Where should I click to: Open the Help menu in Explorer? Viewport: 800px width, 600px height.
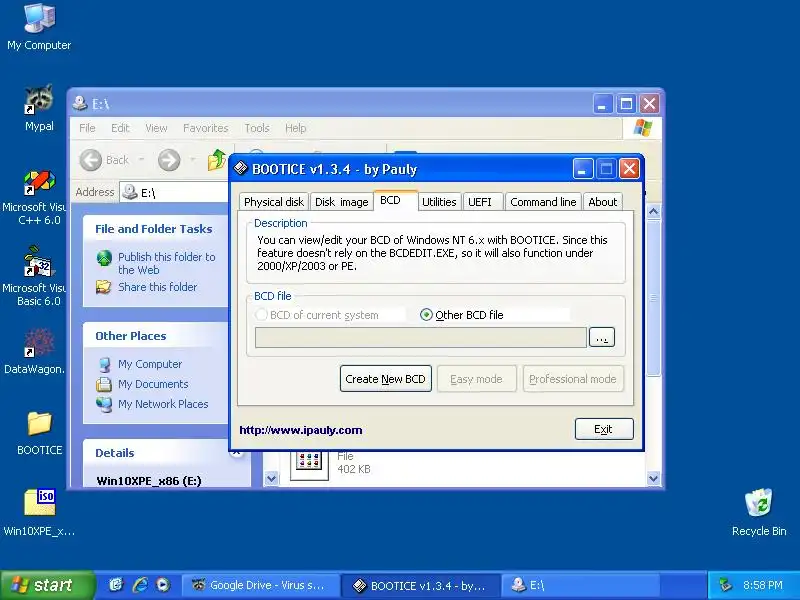295,128
